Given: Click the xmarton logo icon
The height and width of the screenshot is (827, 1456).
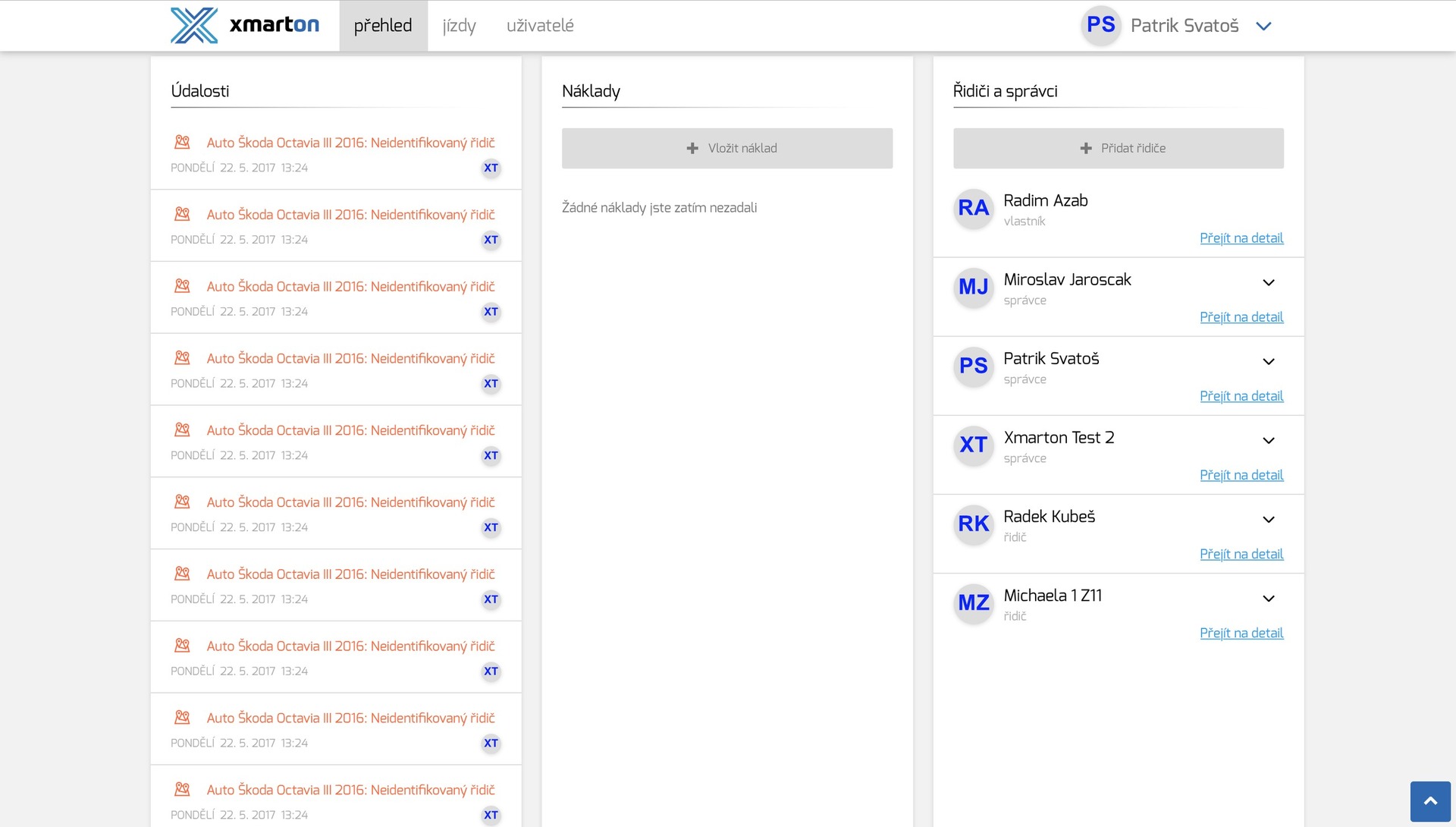Looking at the screenshot, I should (194, 25).
